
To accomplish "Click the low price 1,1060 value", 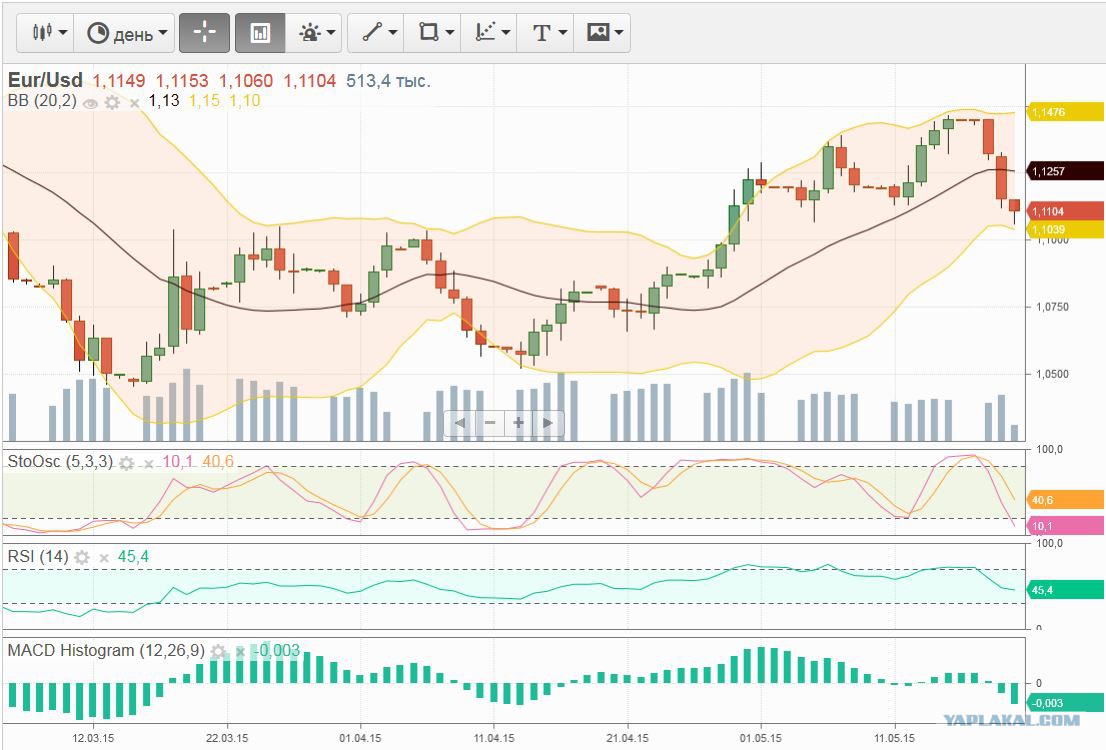I will coord(245,81).
